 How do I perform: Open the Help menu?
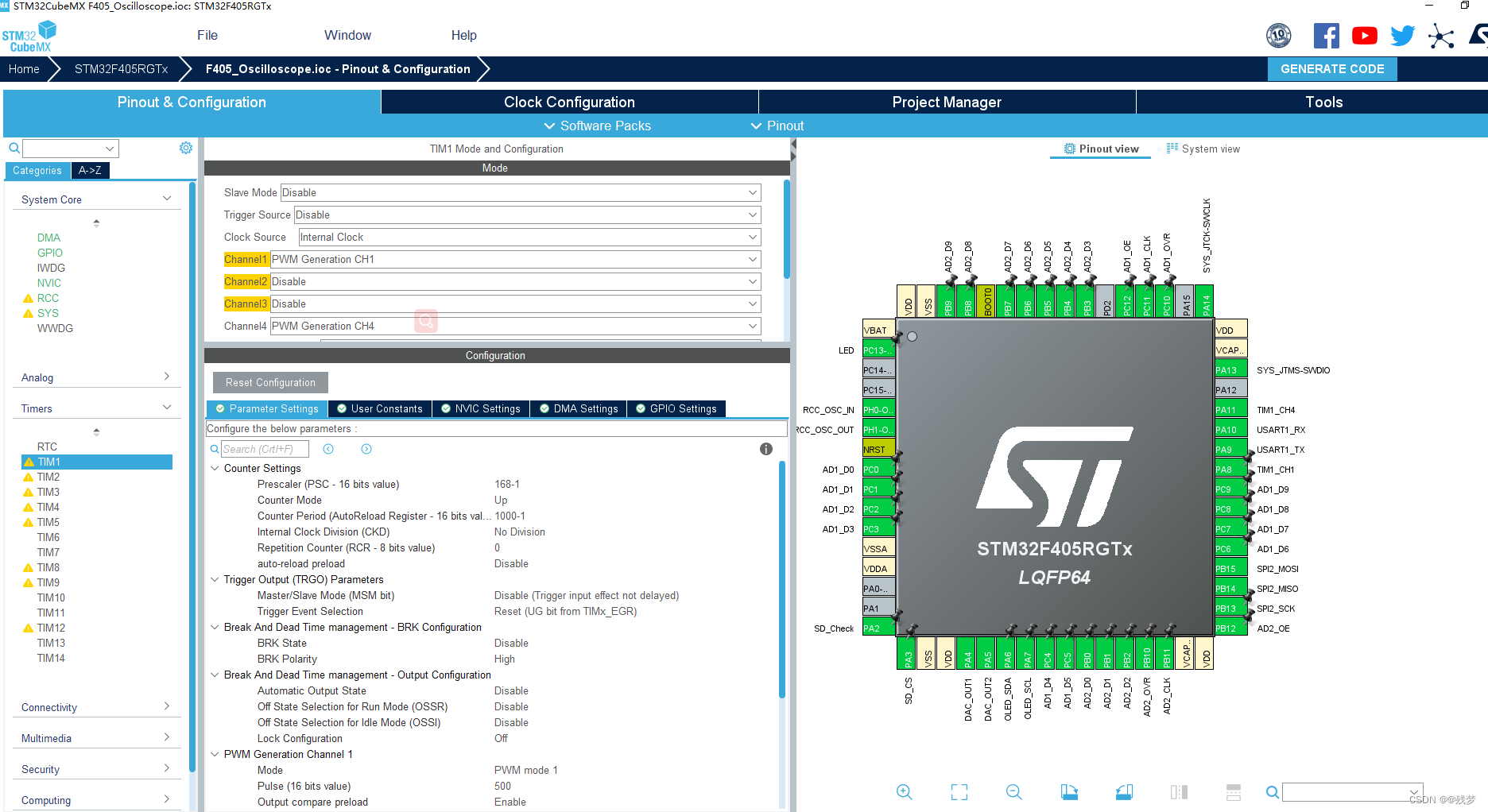463,35
